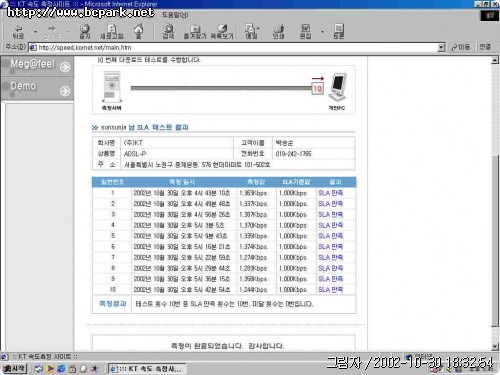The height and width of the screenshot is (375, 500).
Task: Click the 연결 links toolbar label
Action: [485, 47]
